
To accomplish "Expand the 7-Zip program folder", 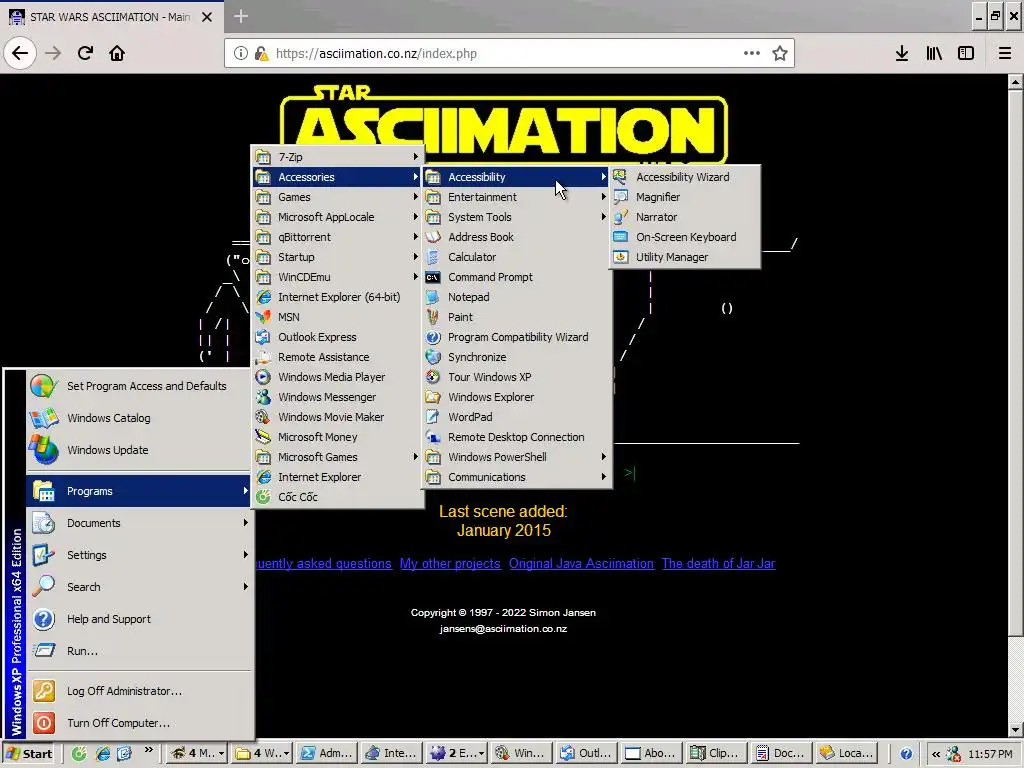I will click(x=338, y=157).
